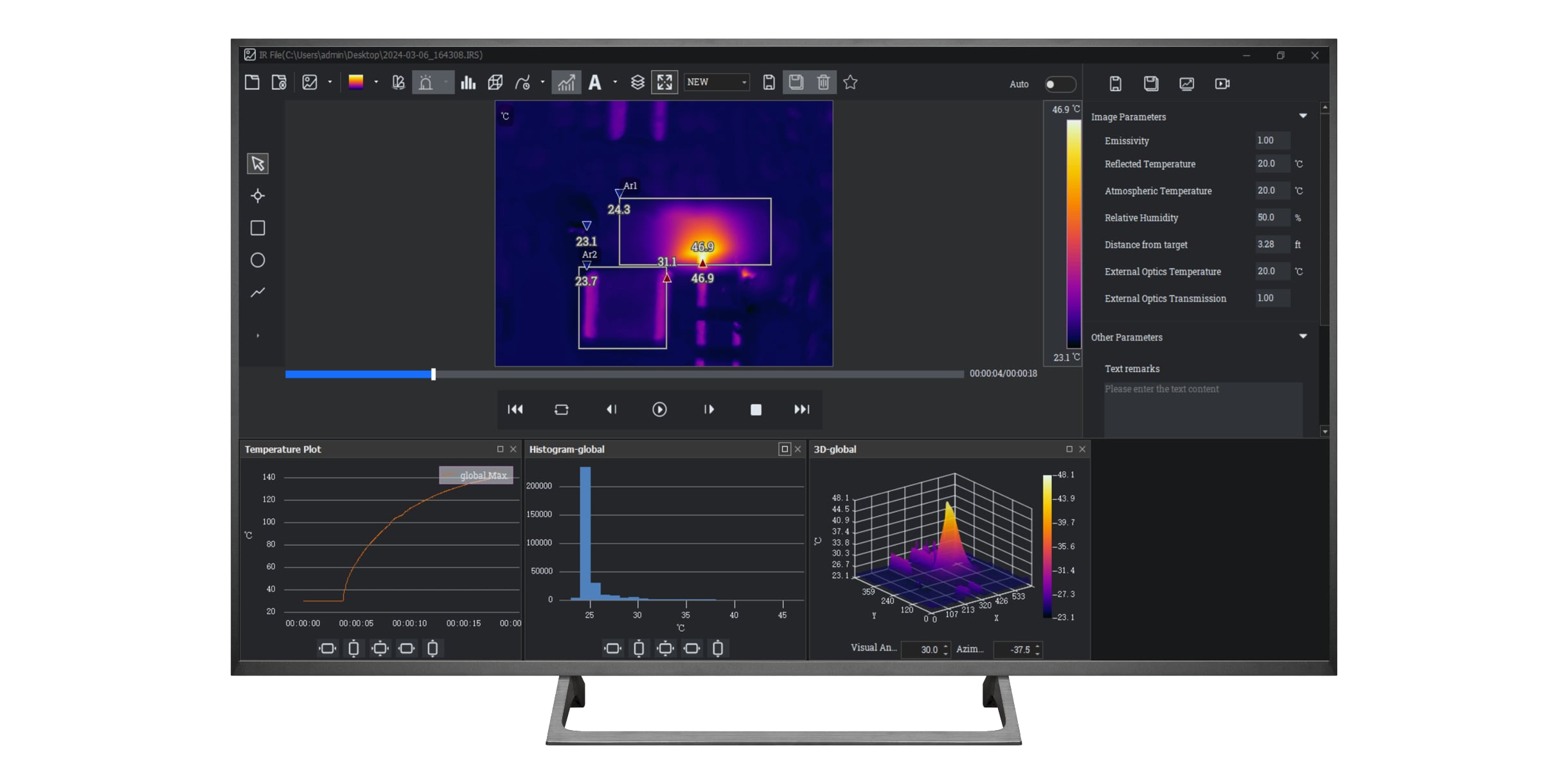
Task: Select the spot measurement crosshair tool
Action: coord(258,196)
